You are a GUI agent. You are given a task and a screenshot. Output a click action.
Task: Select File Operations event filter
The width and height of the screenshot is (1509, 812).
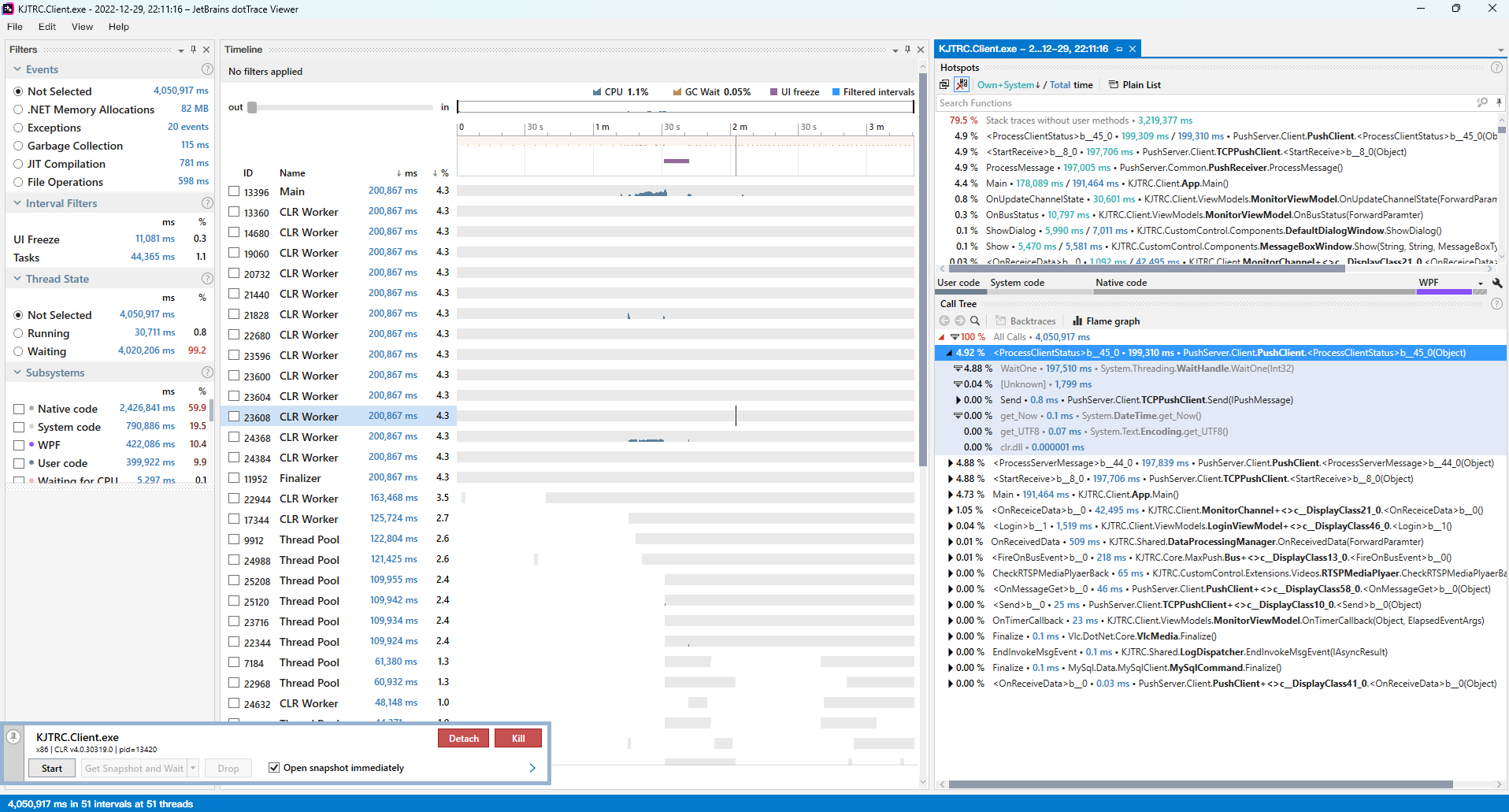click(18, 182)
